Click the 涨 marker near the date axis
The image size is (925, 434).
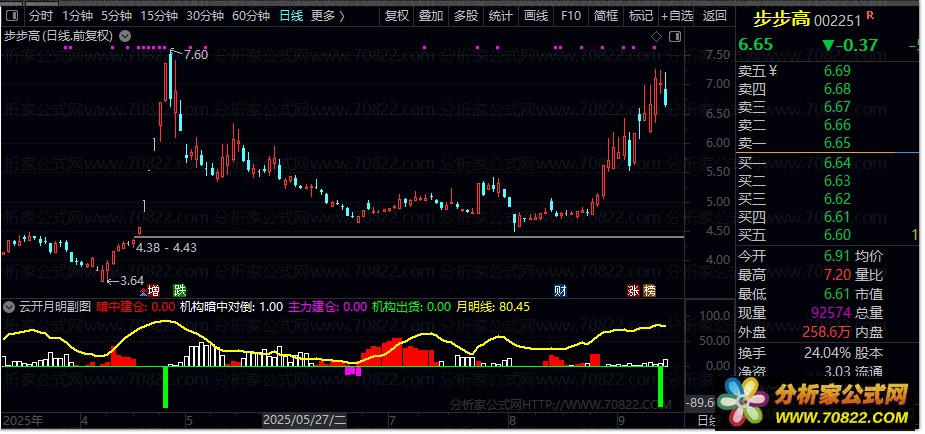click(x=634, y=291)
